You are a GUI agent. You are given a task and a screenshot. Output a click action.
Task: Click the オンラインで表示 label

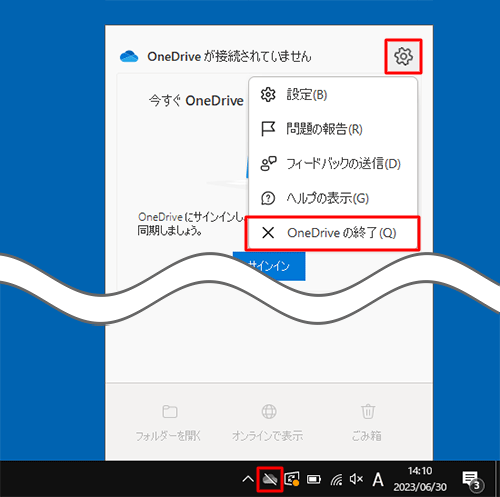[x=268, y=436]
